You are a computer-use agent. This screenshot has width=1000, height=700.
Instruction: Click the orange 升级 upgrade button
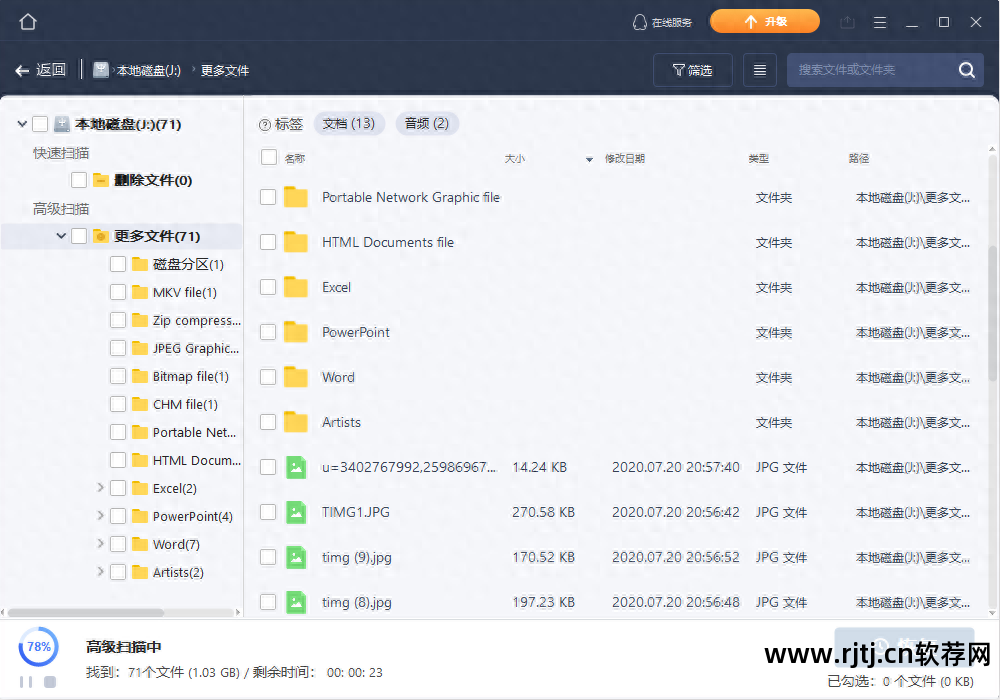coord(765,20)
